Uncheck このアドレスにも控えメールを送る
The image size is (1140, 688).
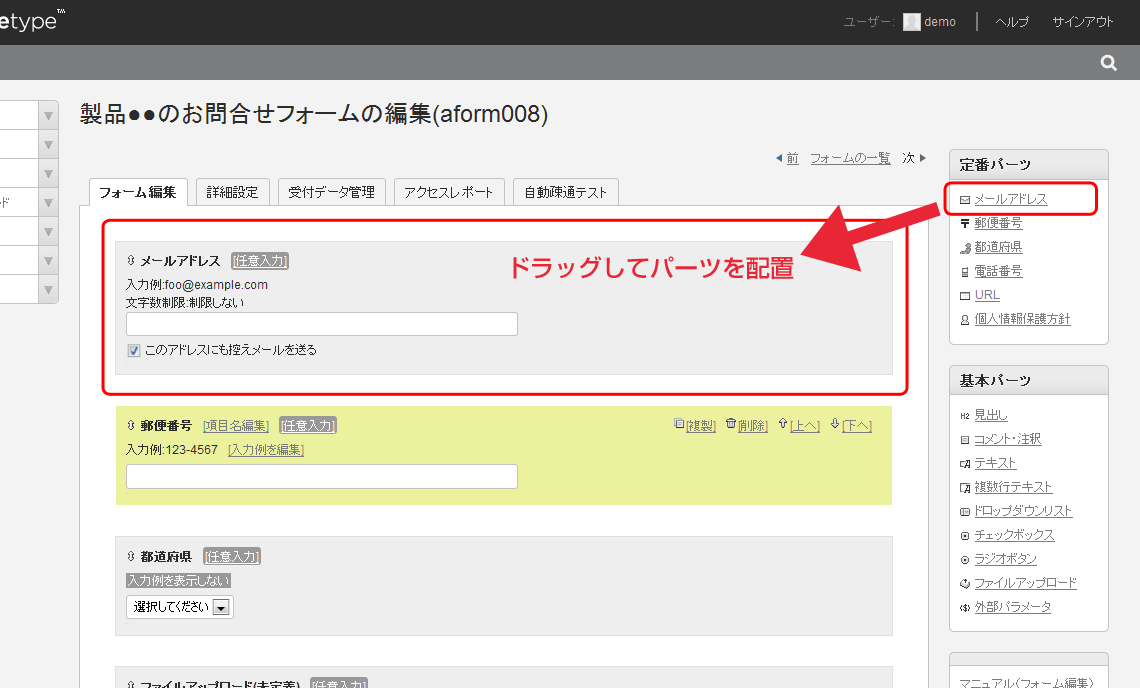[133, 349]
